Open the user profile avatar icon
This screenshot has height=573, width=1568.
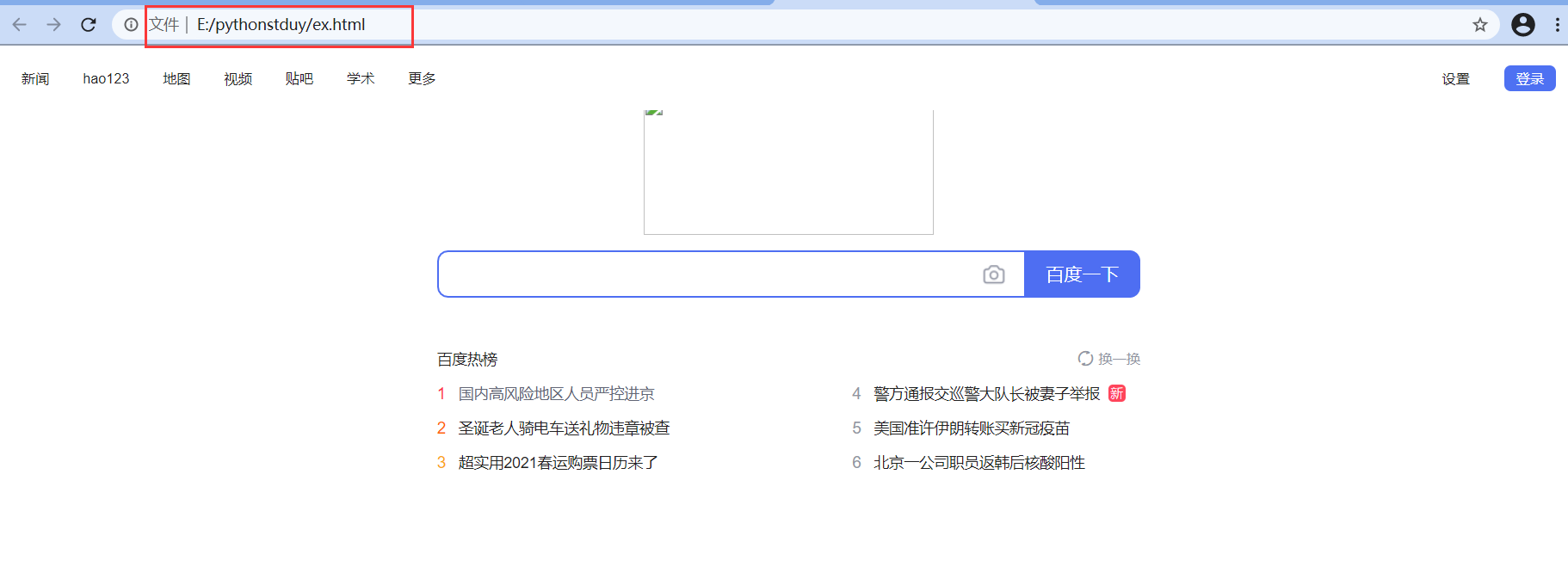pyautogui.click(x=1523, y=25)
